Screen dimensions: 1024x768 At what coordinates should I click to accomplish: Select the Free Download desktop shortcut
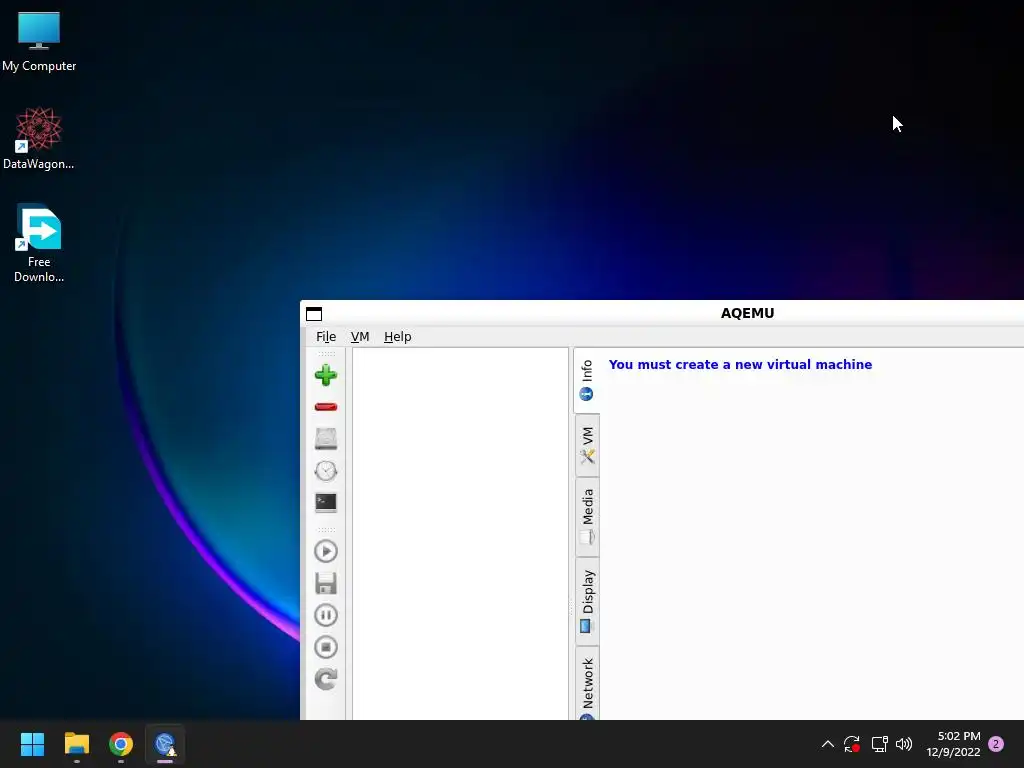click(39, 244)
